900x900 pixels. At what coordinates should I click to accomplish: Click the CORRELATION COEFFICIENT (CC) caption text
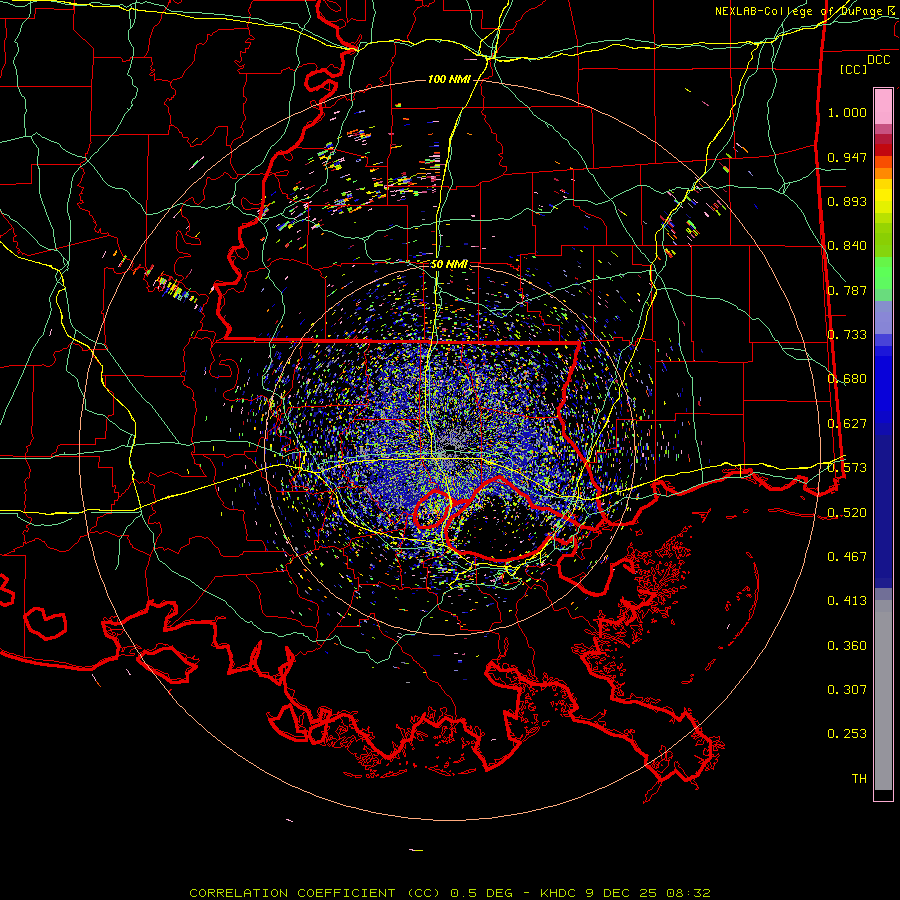(x=315, y=893)
